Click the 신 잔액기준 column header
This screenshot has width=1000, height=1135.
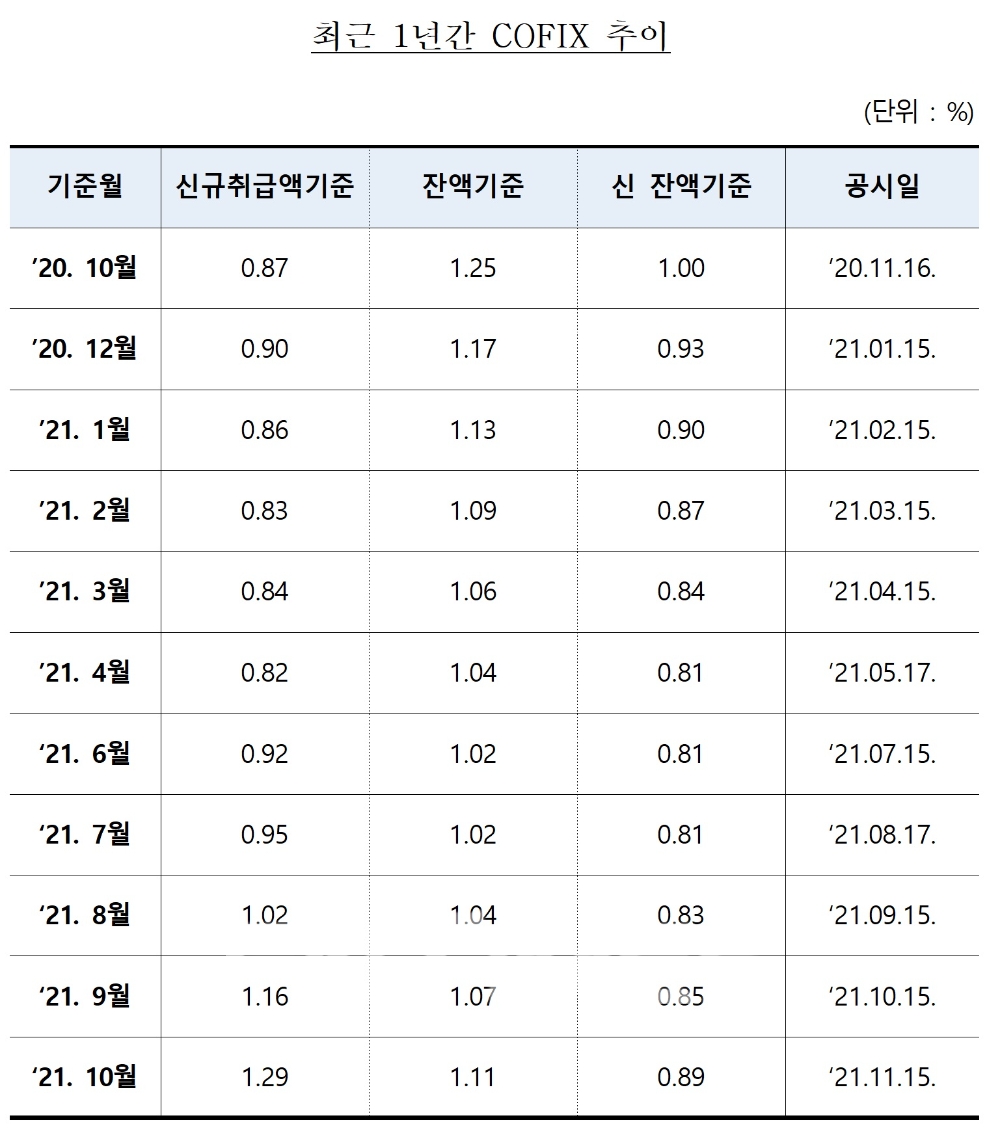coord(681,187)
